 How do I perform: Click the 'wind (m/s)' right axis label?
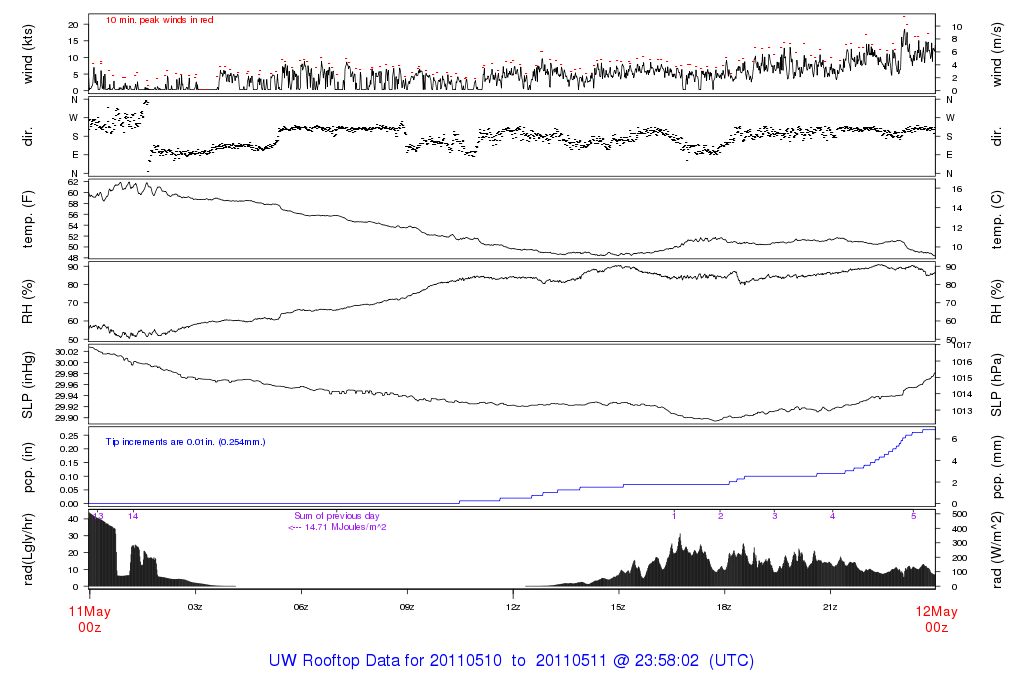point(997,52)
